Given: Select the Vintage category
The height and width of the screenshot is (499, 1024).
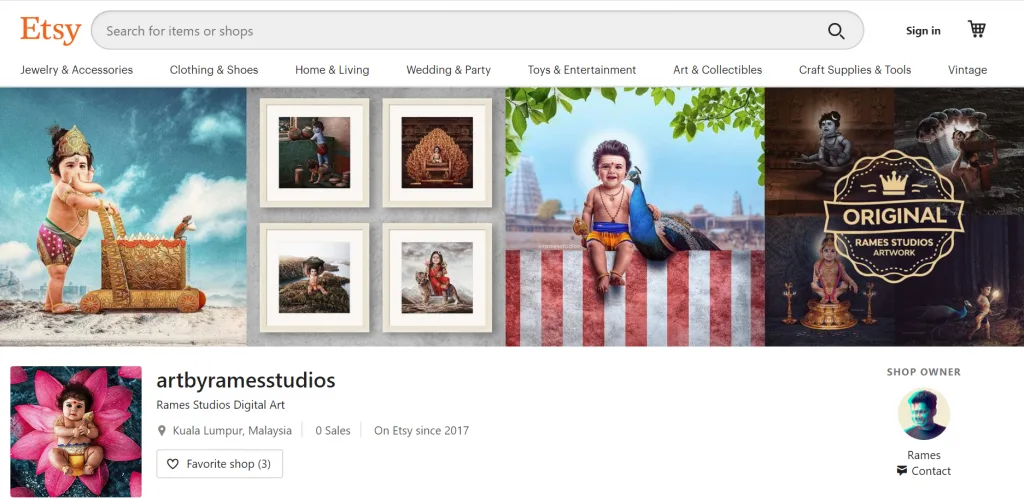Looking at the screenshot, I should [967, 70].
